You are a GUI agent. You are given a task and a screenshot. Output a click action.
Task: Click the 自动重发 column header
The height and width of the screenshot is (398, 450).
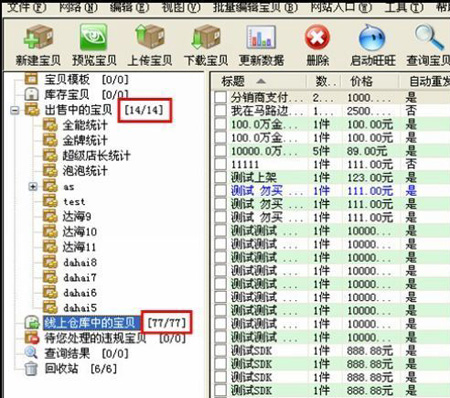pos(425,81)
